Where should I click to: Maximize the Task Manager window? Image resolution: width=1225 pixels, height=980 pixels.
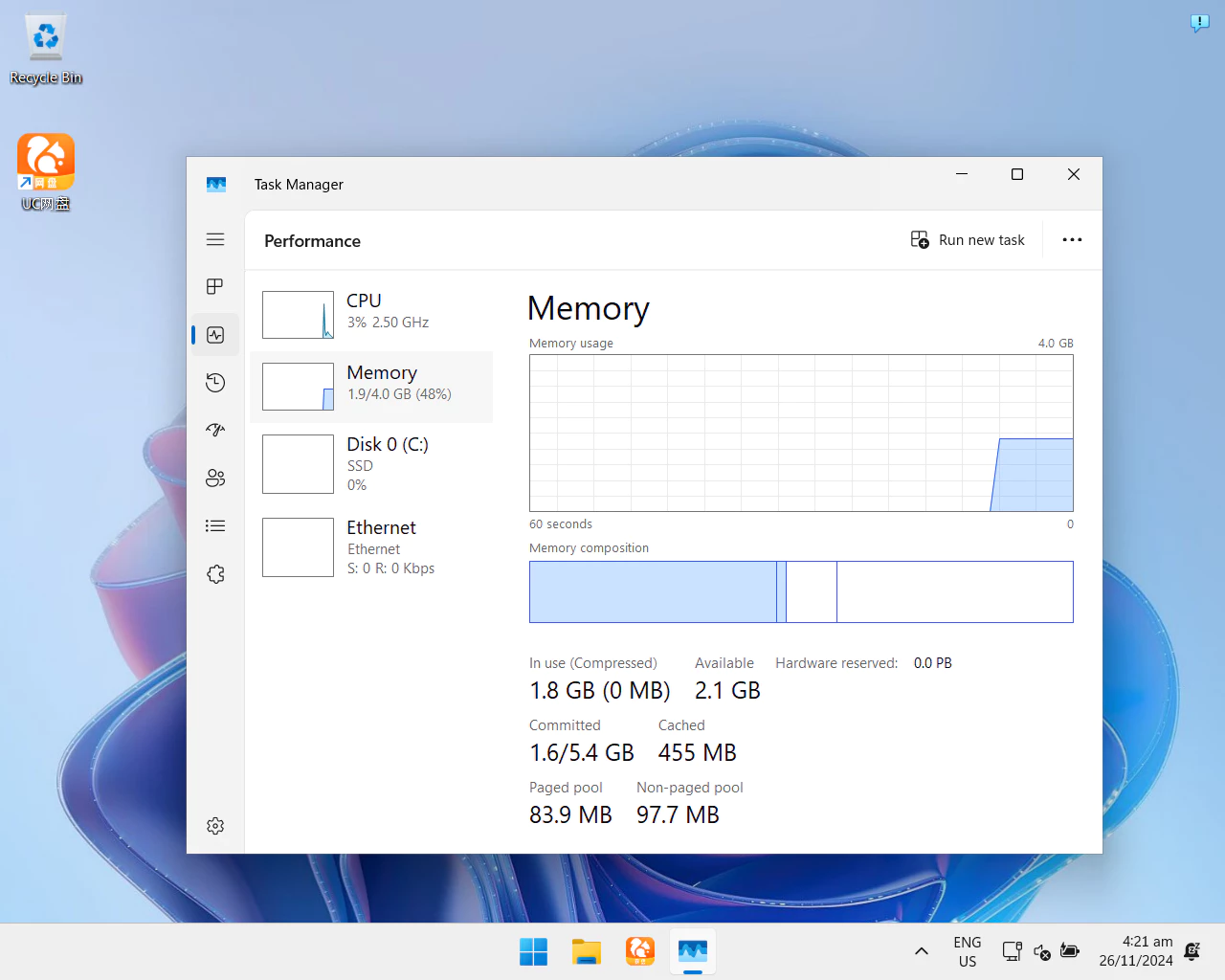pos(1017,174)
